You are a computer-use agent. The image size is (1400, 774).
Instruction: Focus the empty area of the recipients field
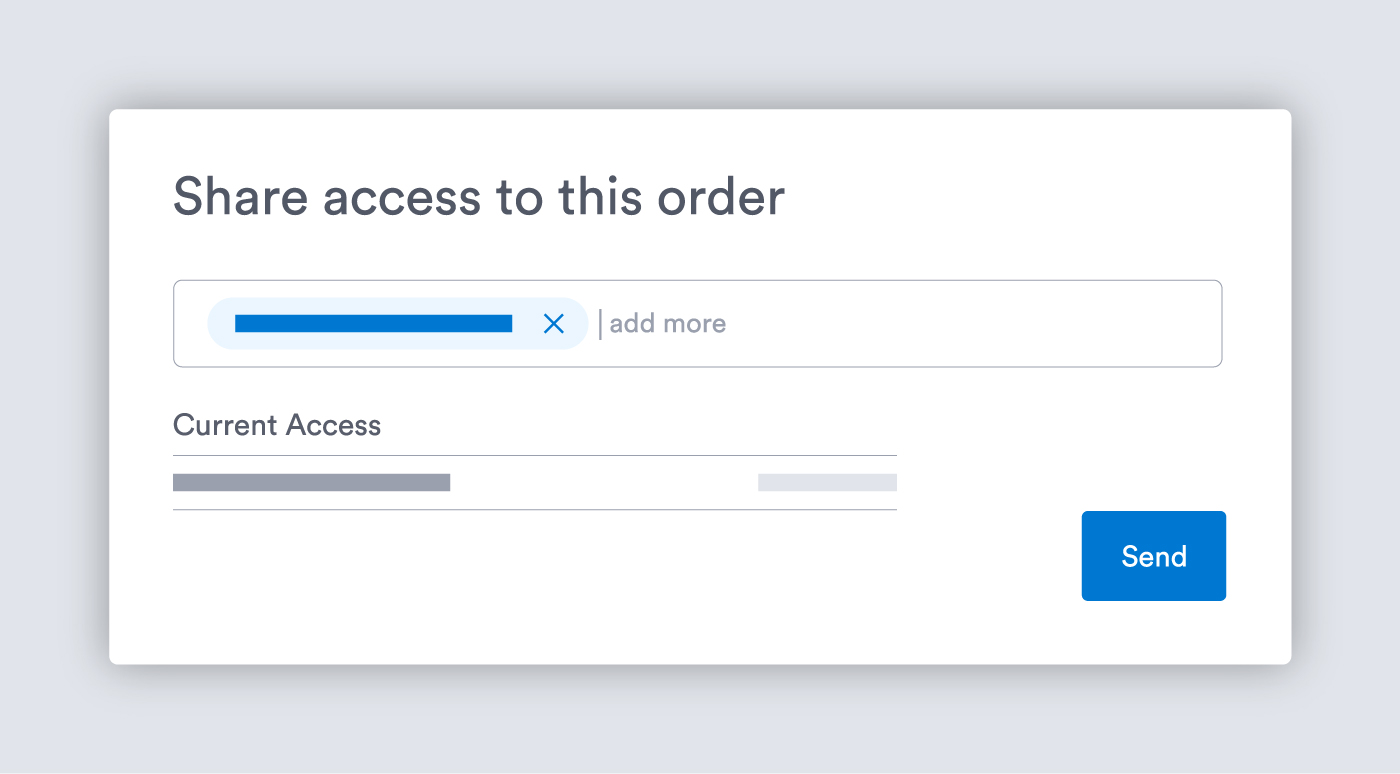[970, 324]
